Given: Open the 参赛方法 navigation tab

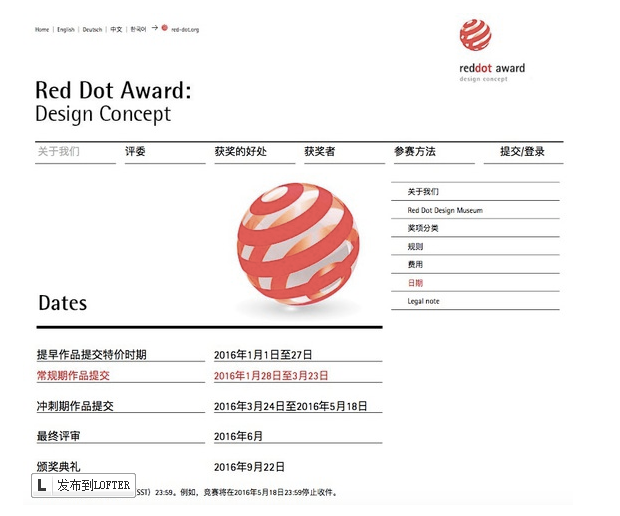Looking at the screenshot, I should tap(414, 151).
